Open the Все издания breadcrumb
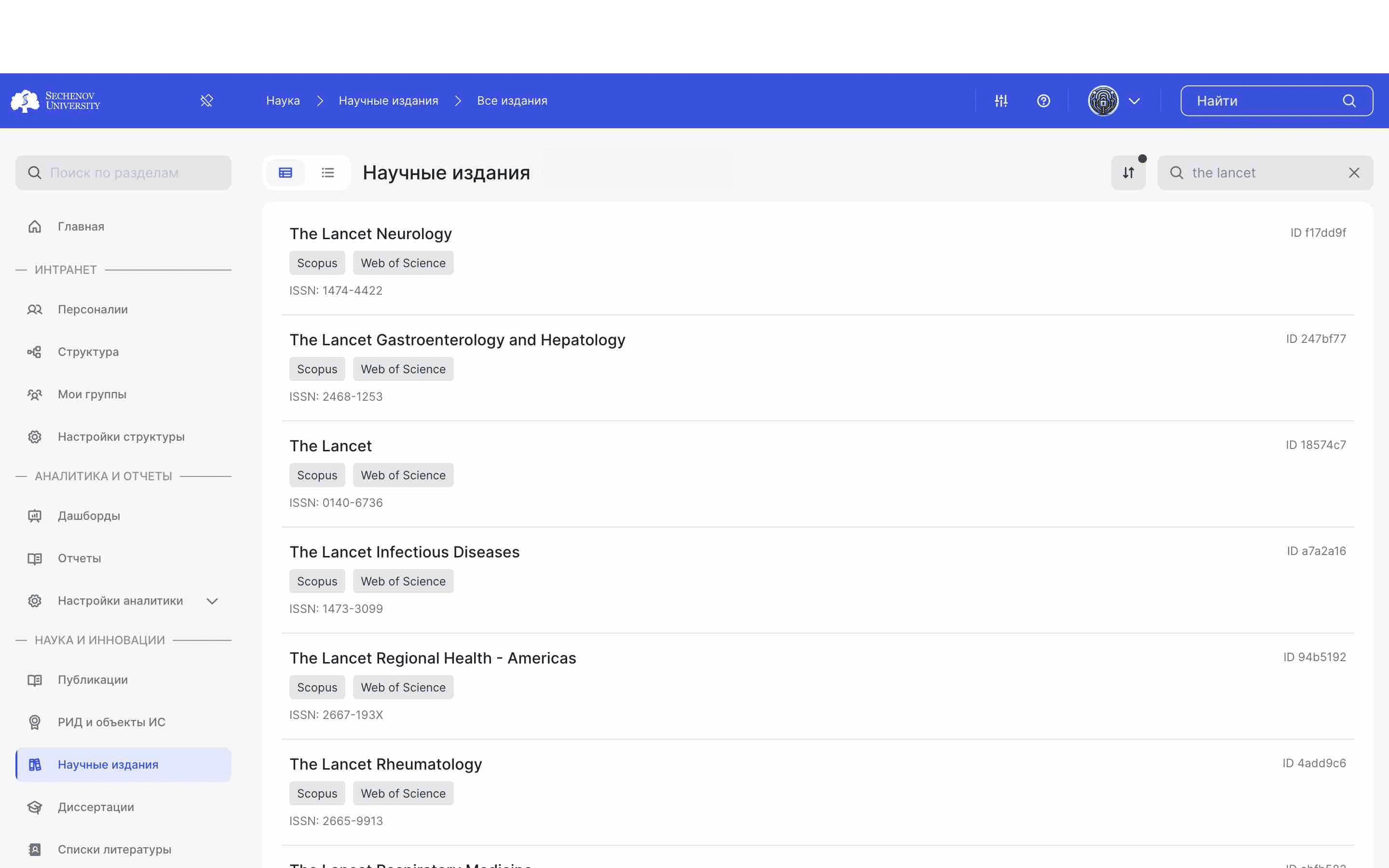This screenshot has height=868, width=1389. [512, 101]
